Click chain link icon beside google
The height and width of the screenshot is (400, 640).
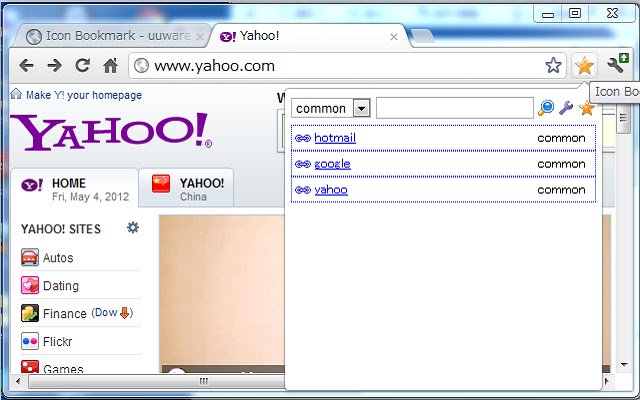click(303, 164)
